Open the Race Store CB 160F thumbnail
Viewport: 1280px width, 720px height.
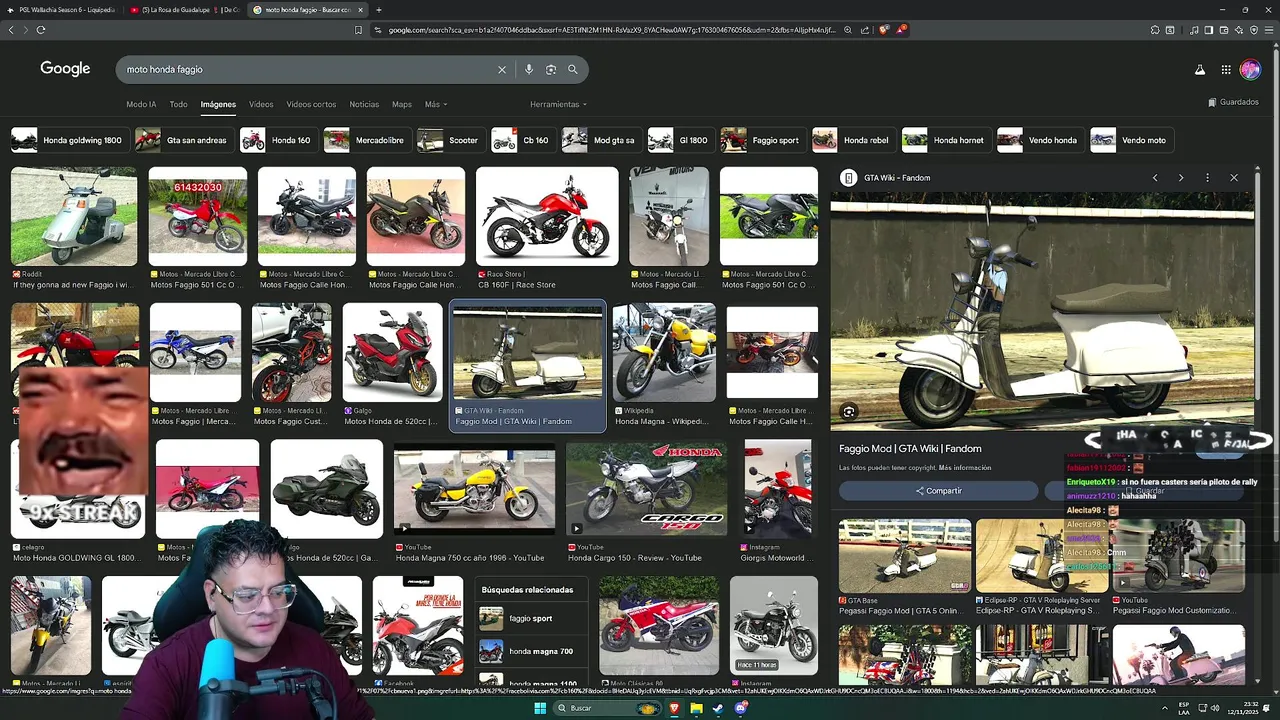pyautogui.click(x=547, y=216)
